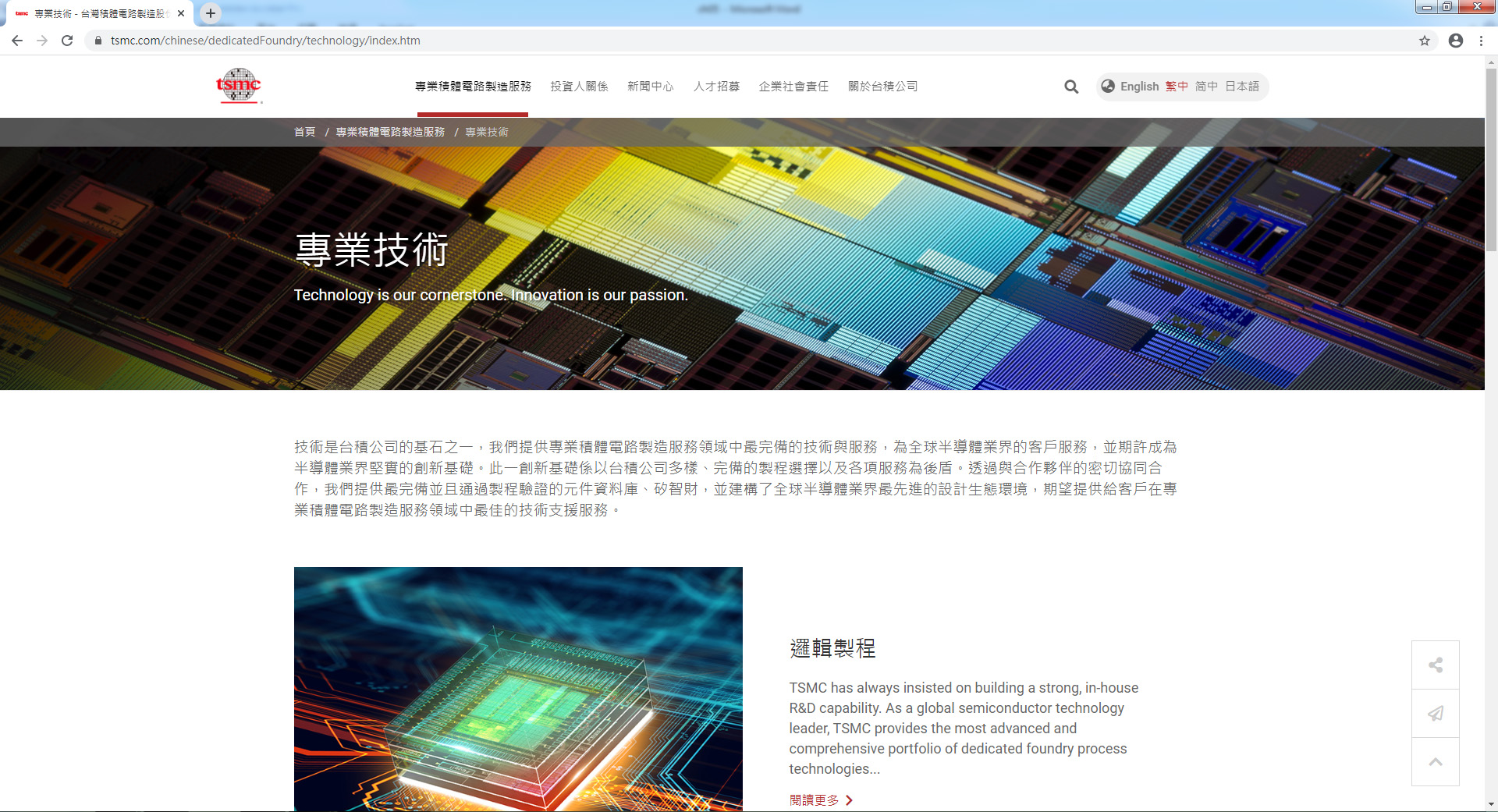Image resolution: width=1498 pixels, height=812 pixels.
Task: Open 新聞中心 nav menu
Action: click(x=651, y=87)
